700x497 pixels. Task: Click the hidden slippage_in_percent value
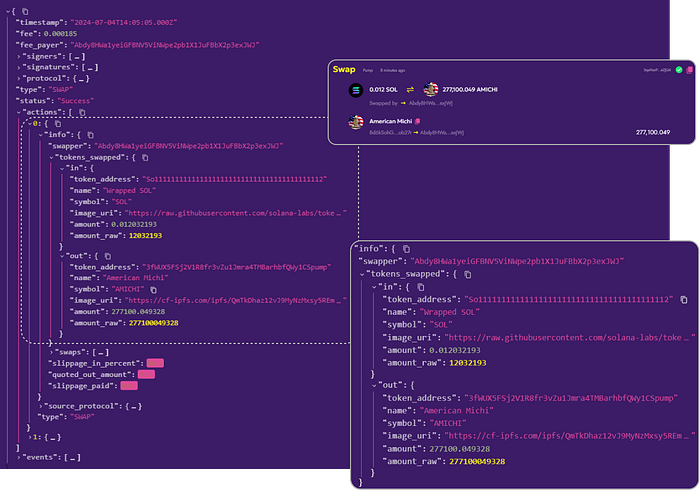coord(155,363)
